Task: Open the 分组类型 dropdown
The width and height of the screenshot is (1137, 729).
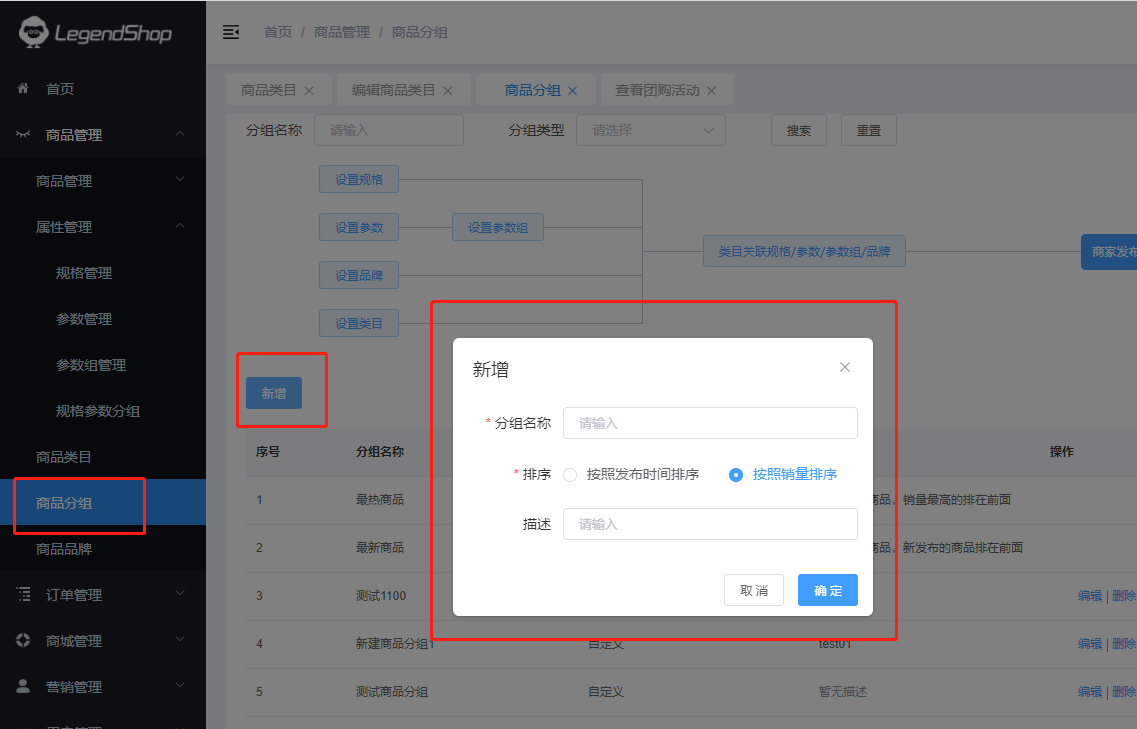Action: point(651,130)
